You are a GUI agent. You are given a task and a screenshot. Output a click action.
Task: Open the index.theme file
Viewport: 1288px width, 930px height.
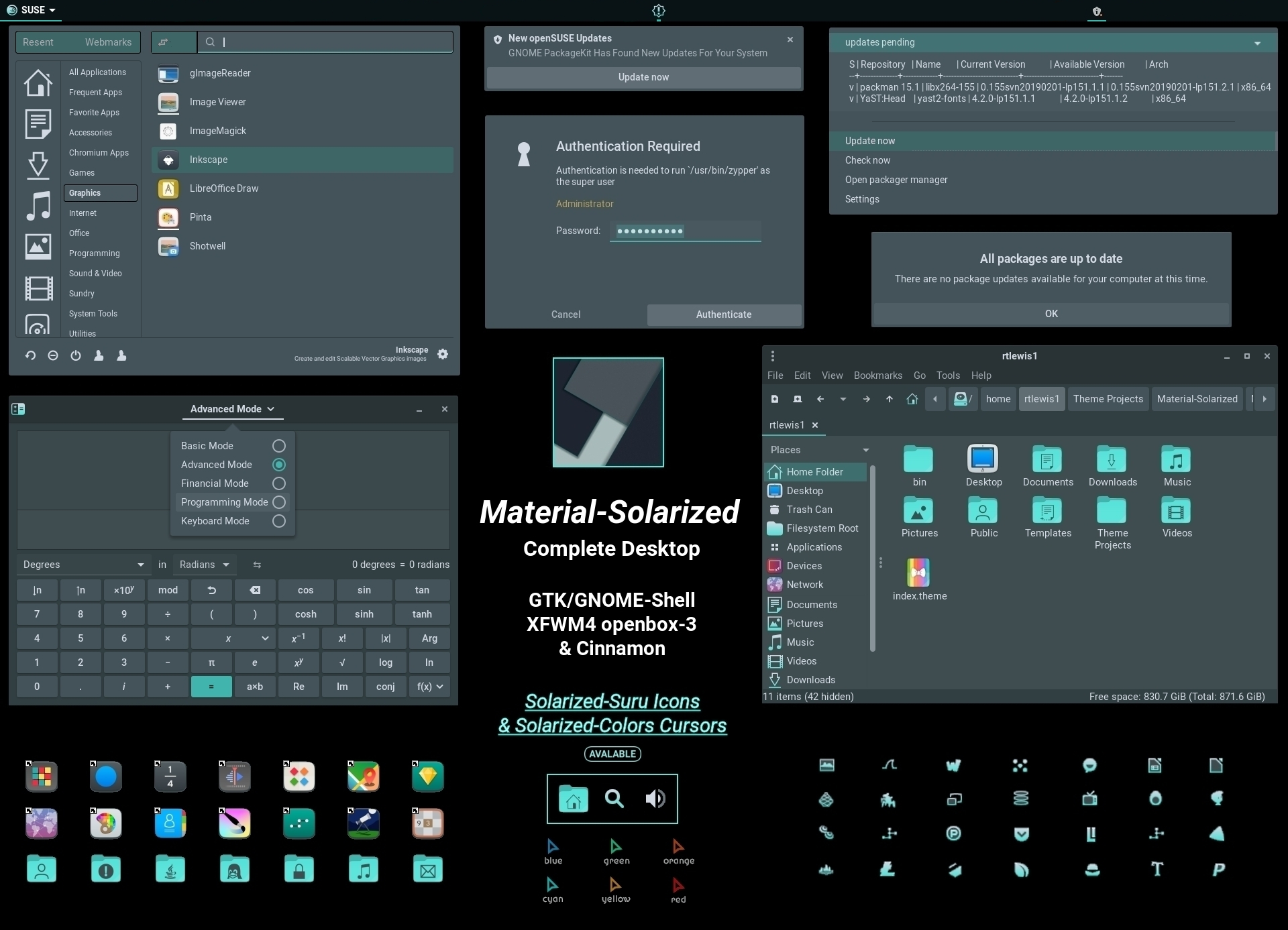click(x=918, y=573)
